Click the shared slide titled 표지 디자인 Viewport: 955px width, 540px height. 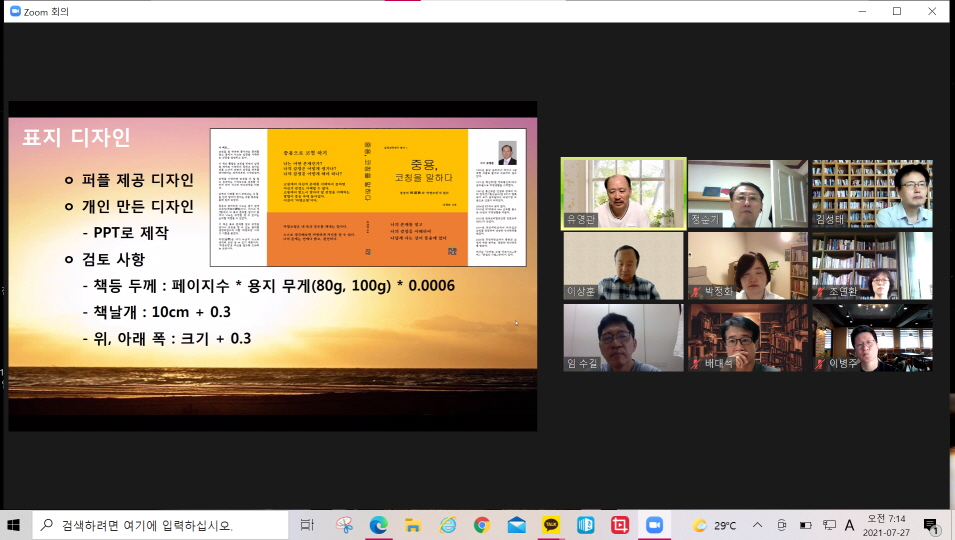[x=272, y=266]
